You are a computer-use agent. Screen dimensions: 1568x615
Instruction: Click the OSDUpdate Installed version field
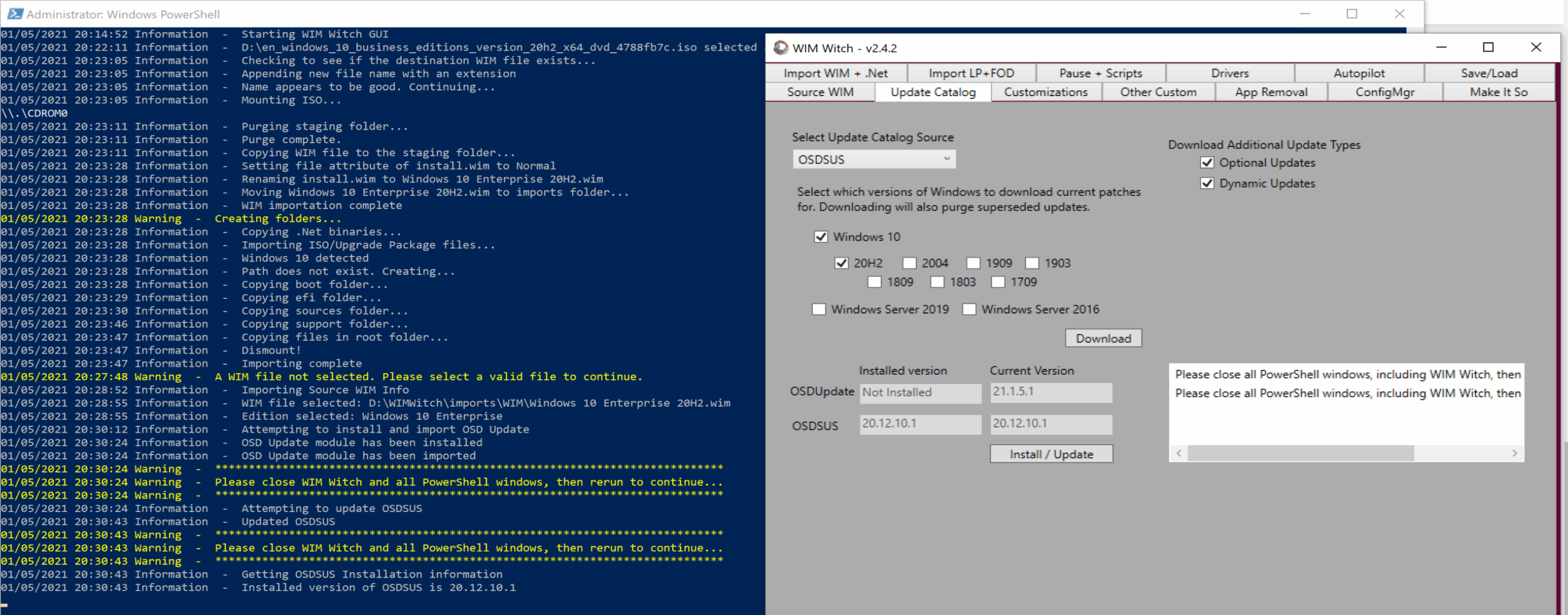(x=920, y=393)
